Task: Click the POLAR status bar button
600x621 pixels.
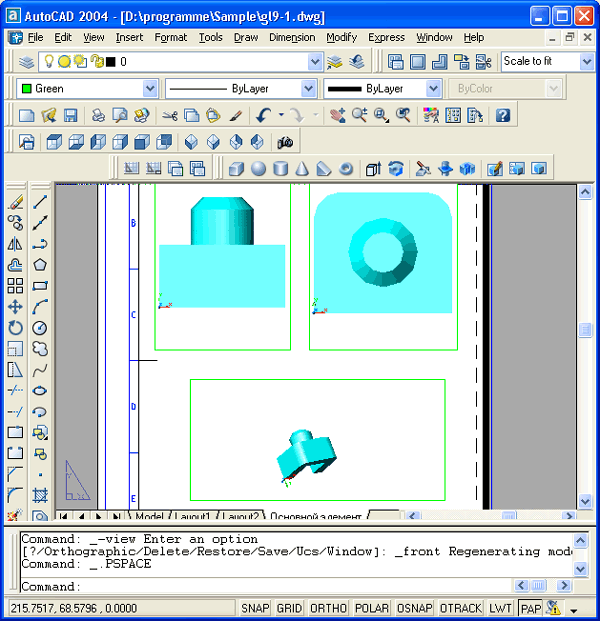Action: (x=371, y=608)
